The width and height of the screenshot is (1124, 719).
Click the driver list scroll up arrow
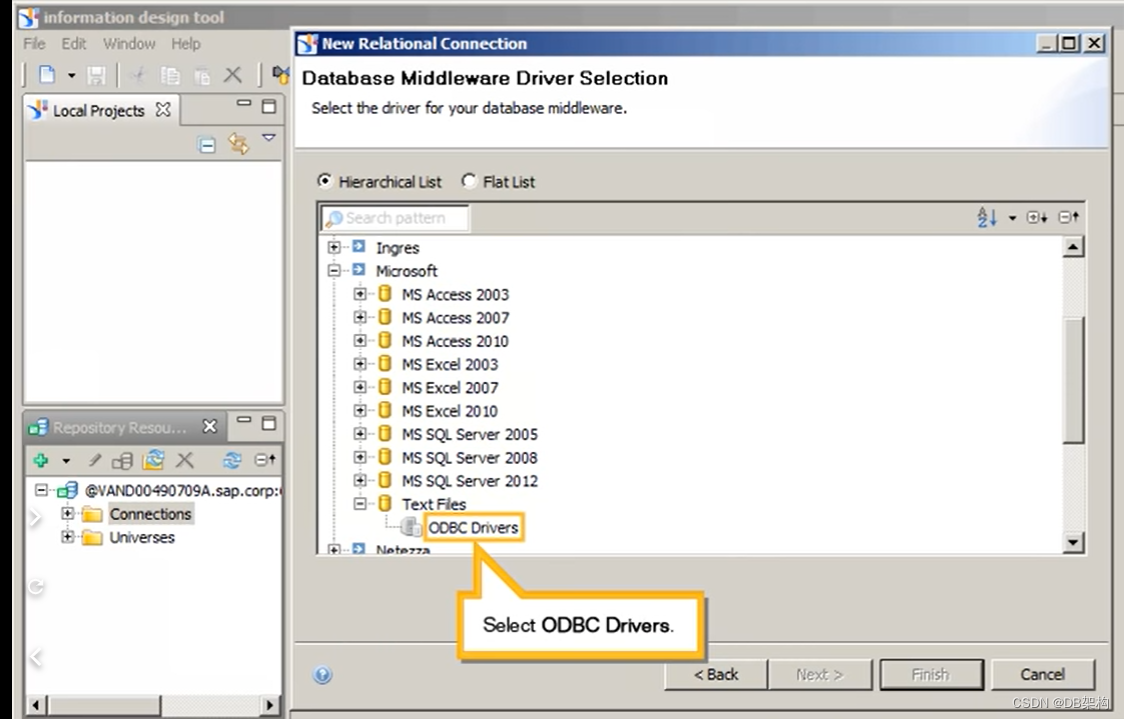point(1072,247)
